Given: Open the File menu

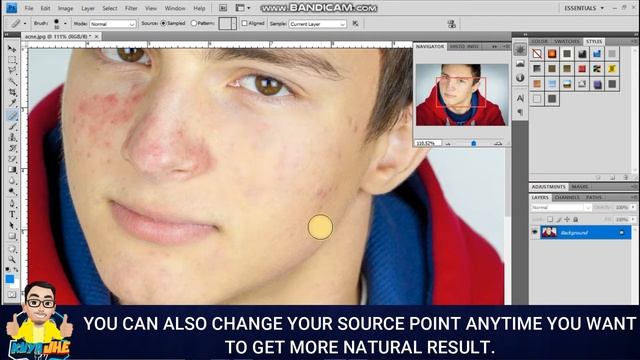Looking at the screenshot, I should pos(29,8).
